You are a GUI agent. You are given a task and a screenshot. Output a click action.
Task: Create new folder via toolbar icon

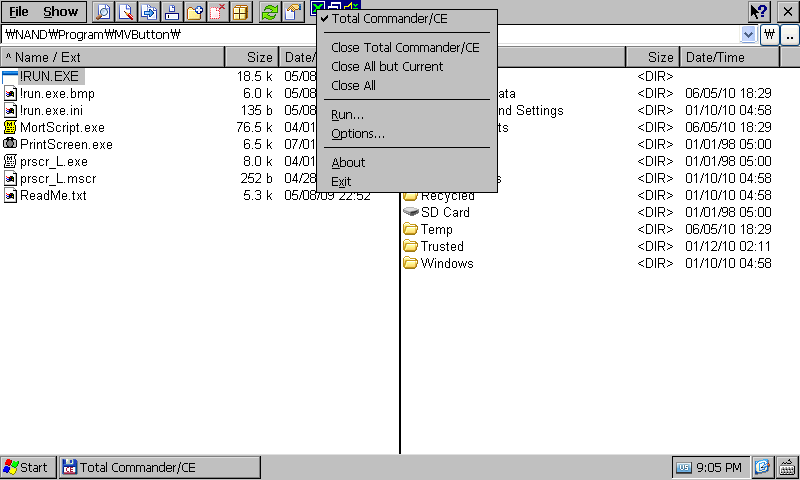(194, 12)
